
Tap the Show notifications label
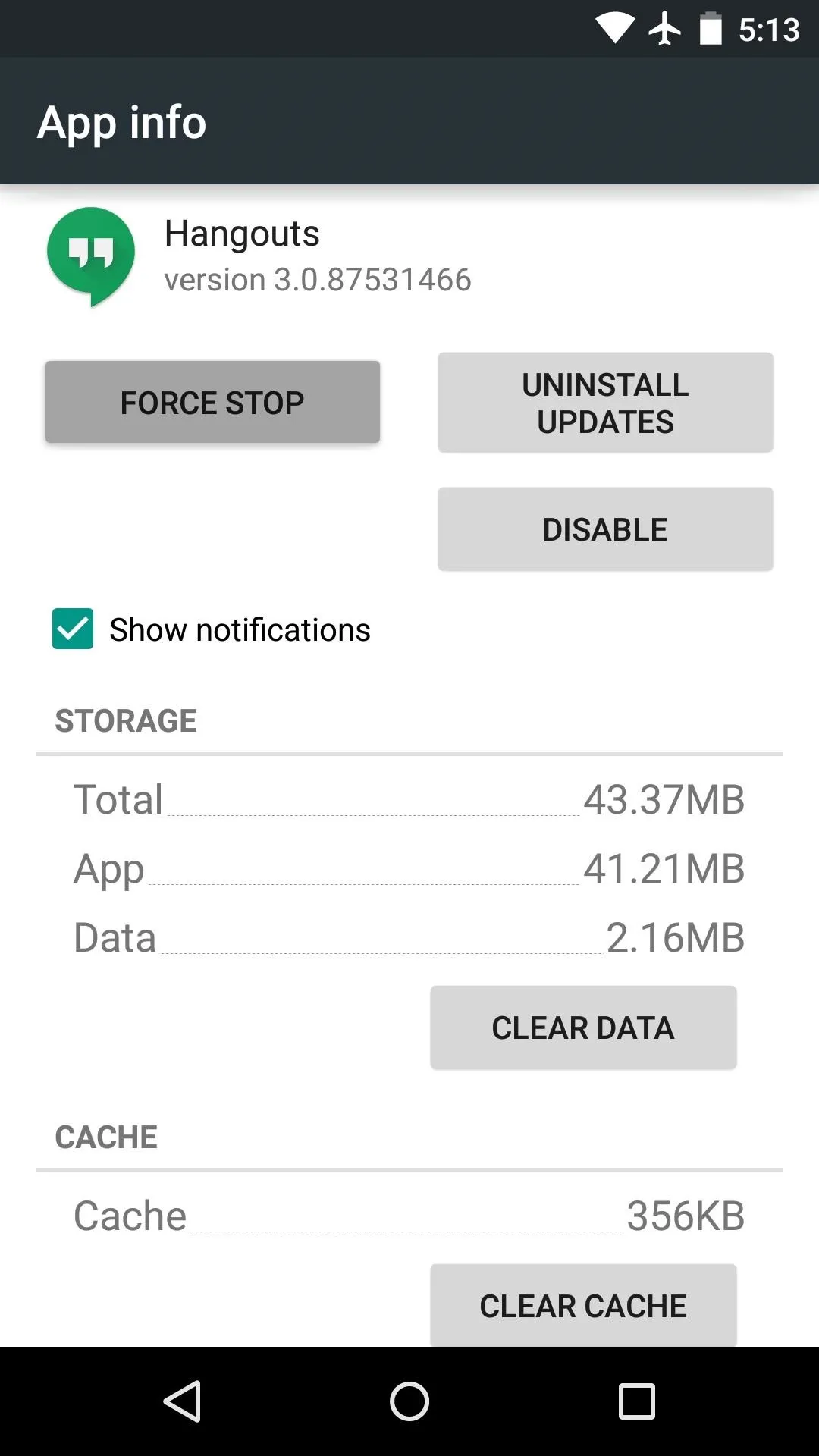(240, 629)
